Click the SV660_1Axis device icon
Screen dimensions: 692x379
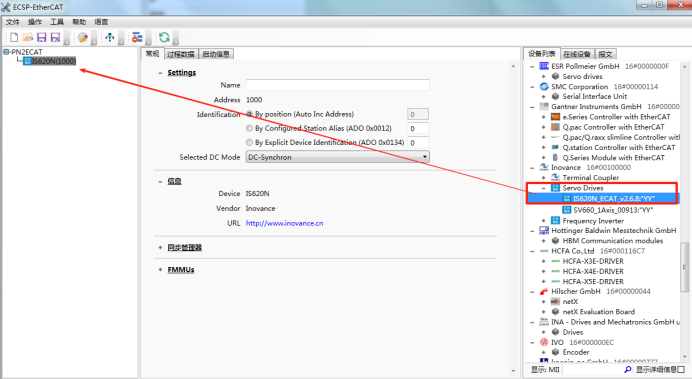coord(567,210)
